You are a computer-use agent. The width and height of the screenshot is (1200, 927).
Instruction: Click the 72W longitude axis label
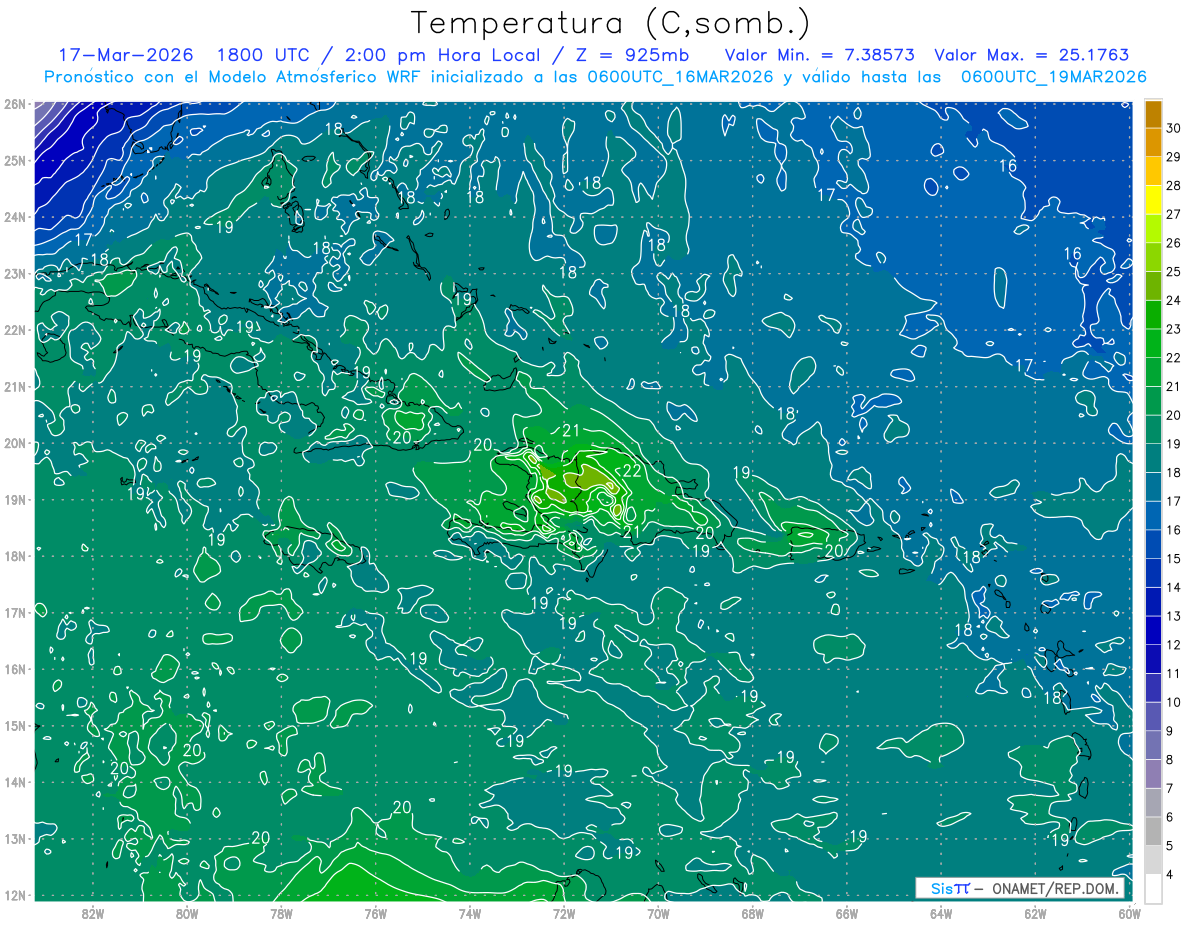point(564,913)
